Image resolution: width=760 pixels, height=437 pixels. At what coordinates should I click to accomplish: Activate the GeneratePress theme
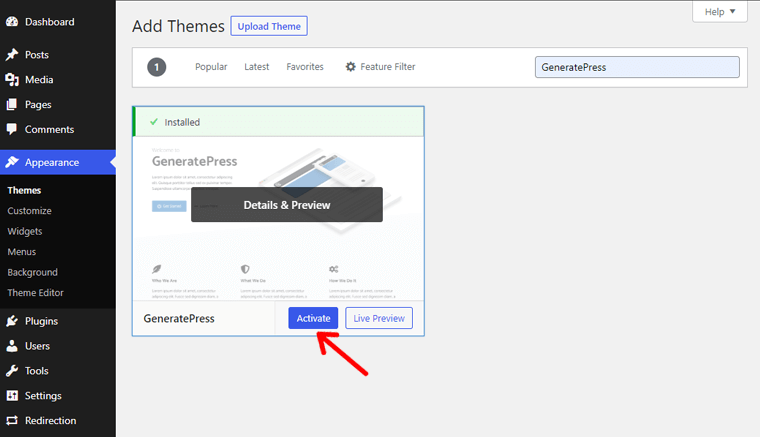coord(313,318)
